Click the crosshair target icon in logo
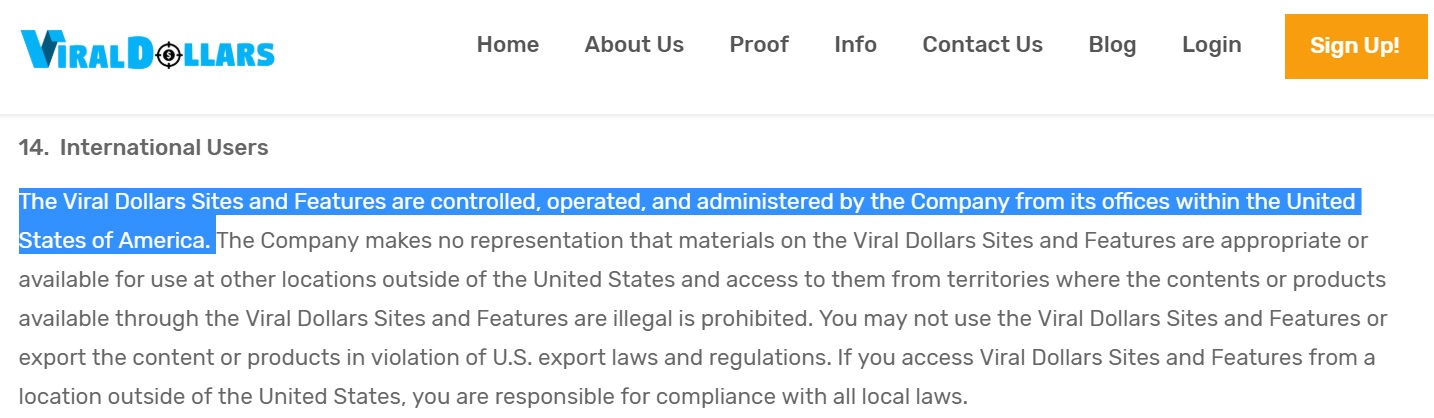 coord(168,53)
